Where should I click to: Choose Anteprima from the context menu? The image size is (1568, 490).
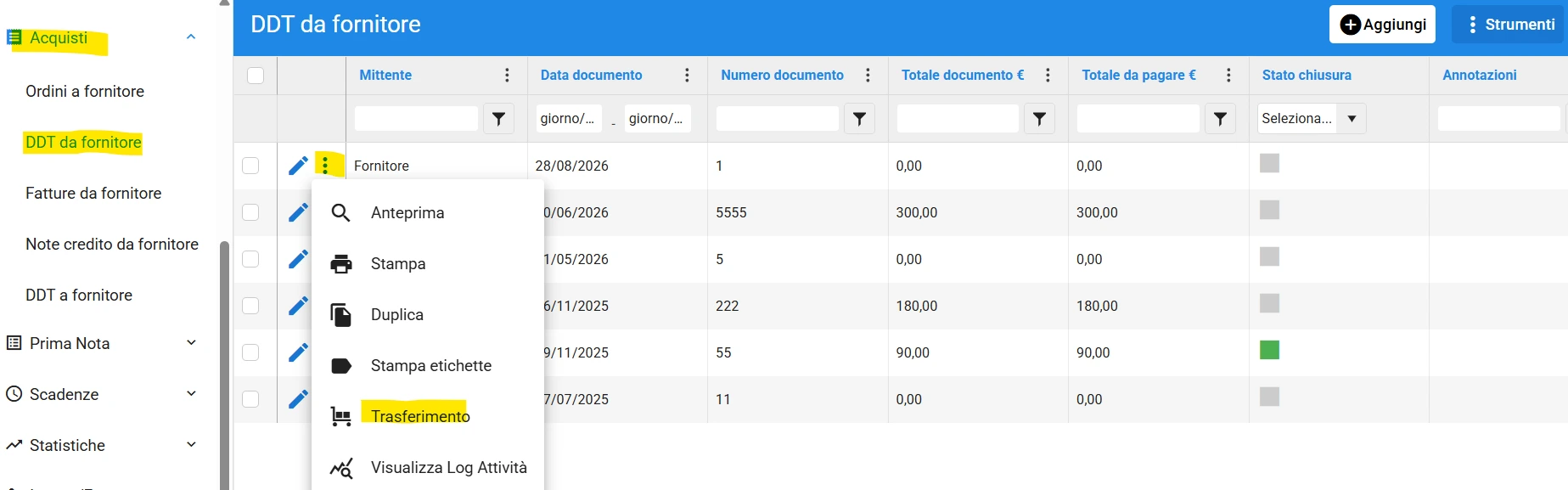(x=407, y=213)
